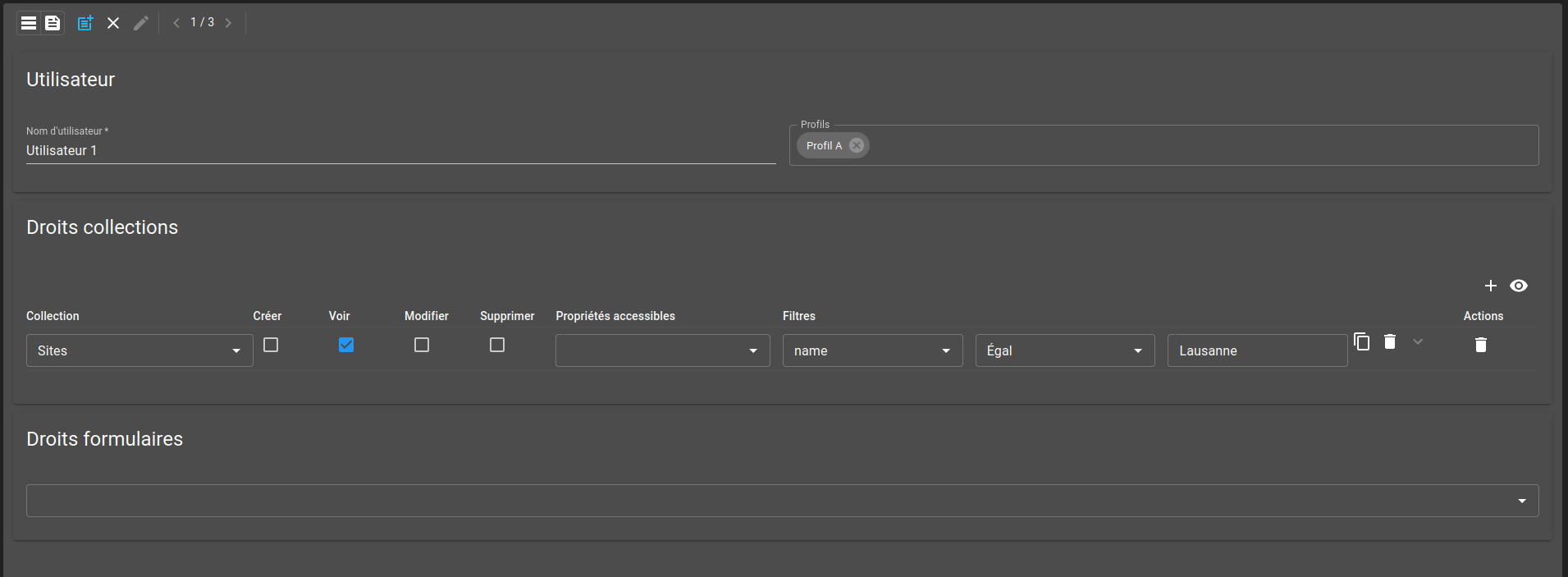Click the Filtres column header
1568x577 pixels.
(x=799, y=316)
